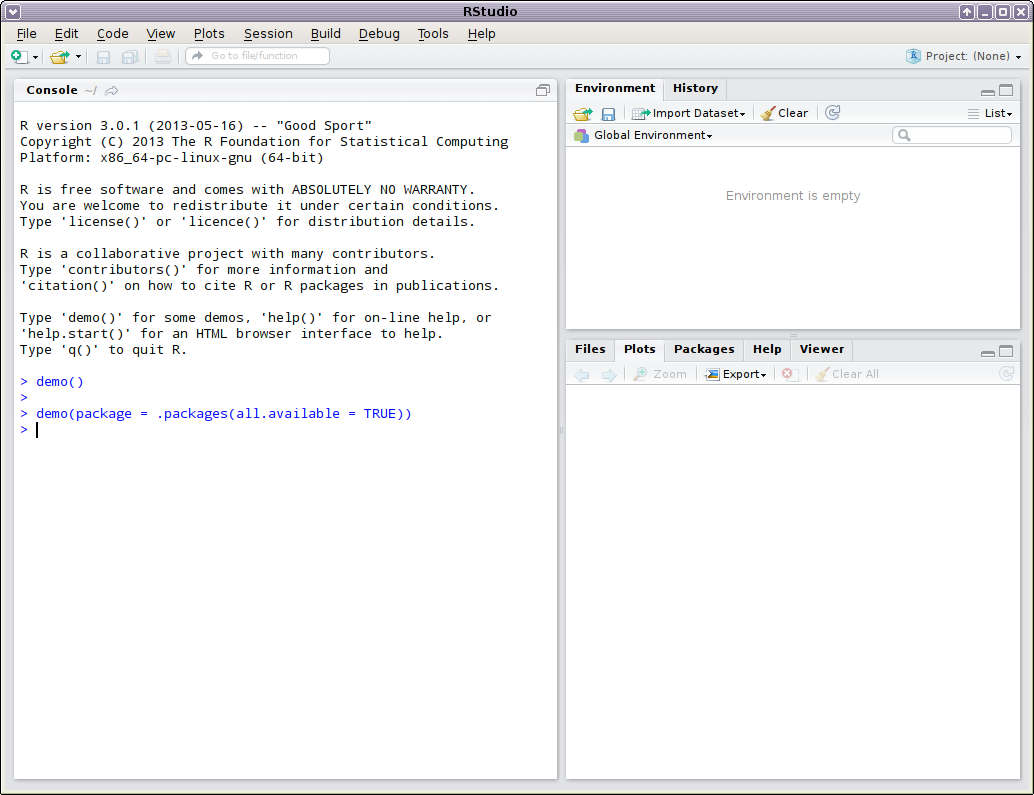1034x795 pixels.
Task: Open the Debug menu
Action: point(379,34)
